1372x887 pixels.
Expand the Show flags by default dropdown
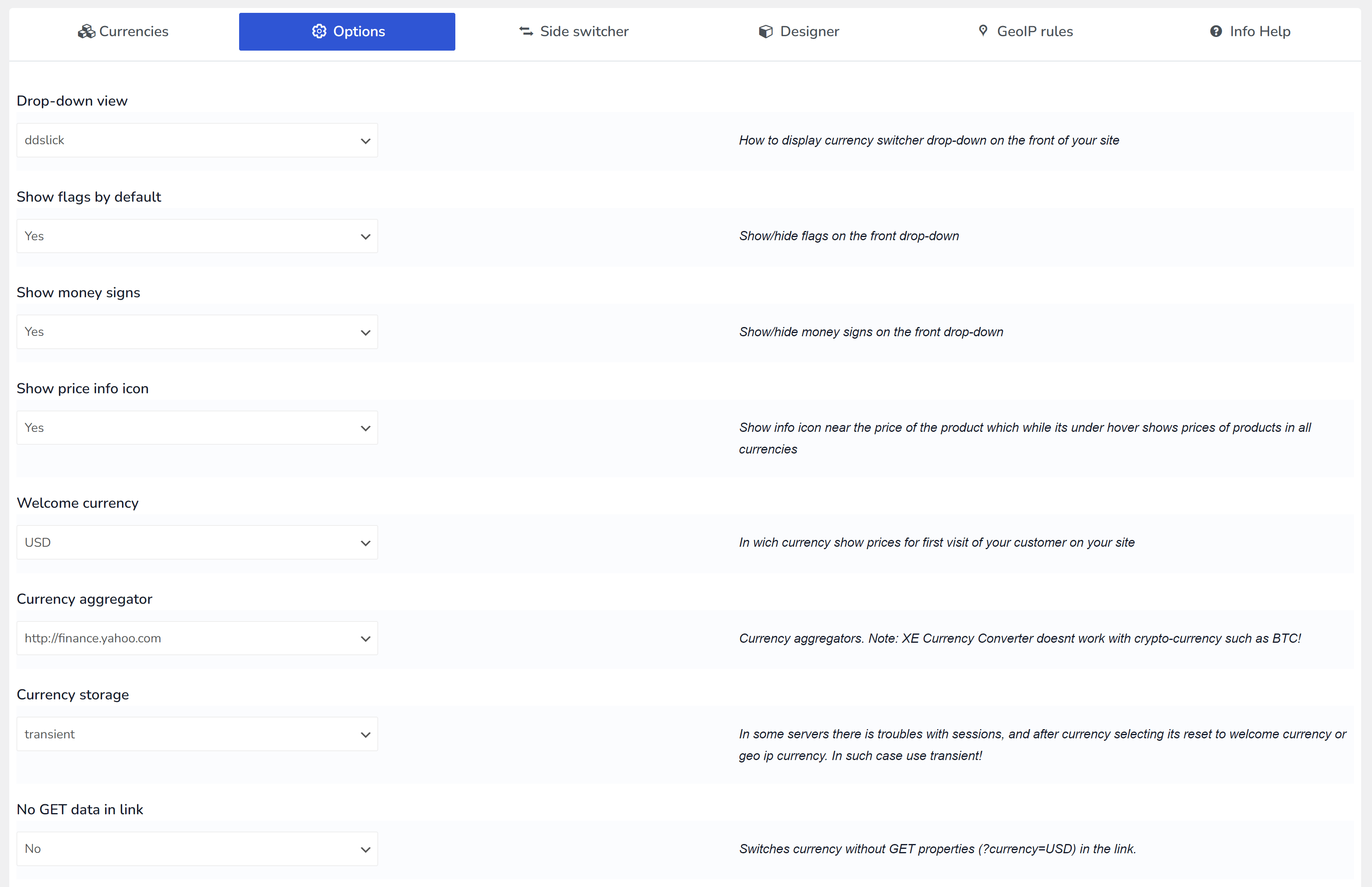(x=197, y=236)
